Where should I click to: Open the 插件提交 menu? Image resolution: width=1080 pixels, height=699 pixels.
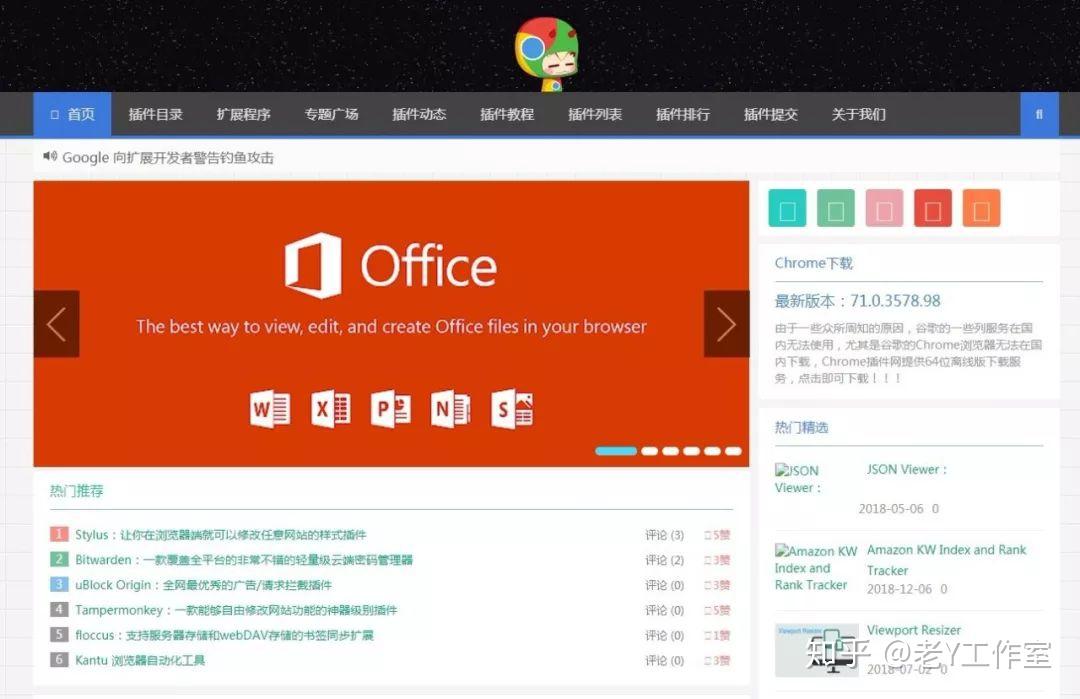tap(771, 114)
